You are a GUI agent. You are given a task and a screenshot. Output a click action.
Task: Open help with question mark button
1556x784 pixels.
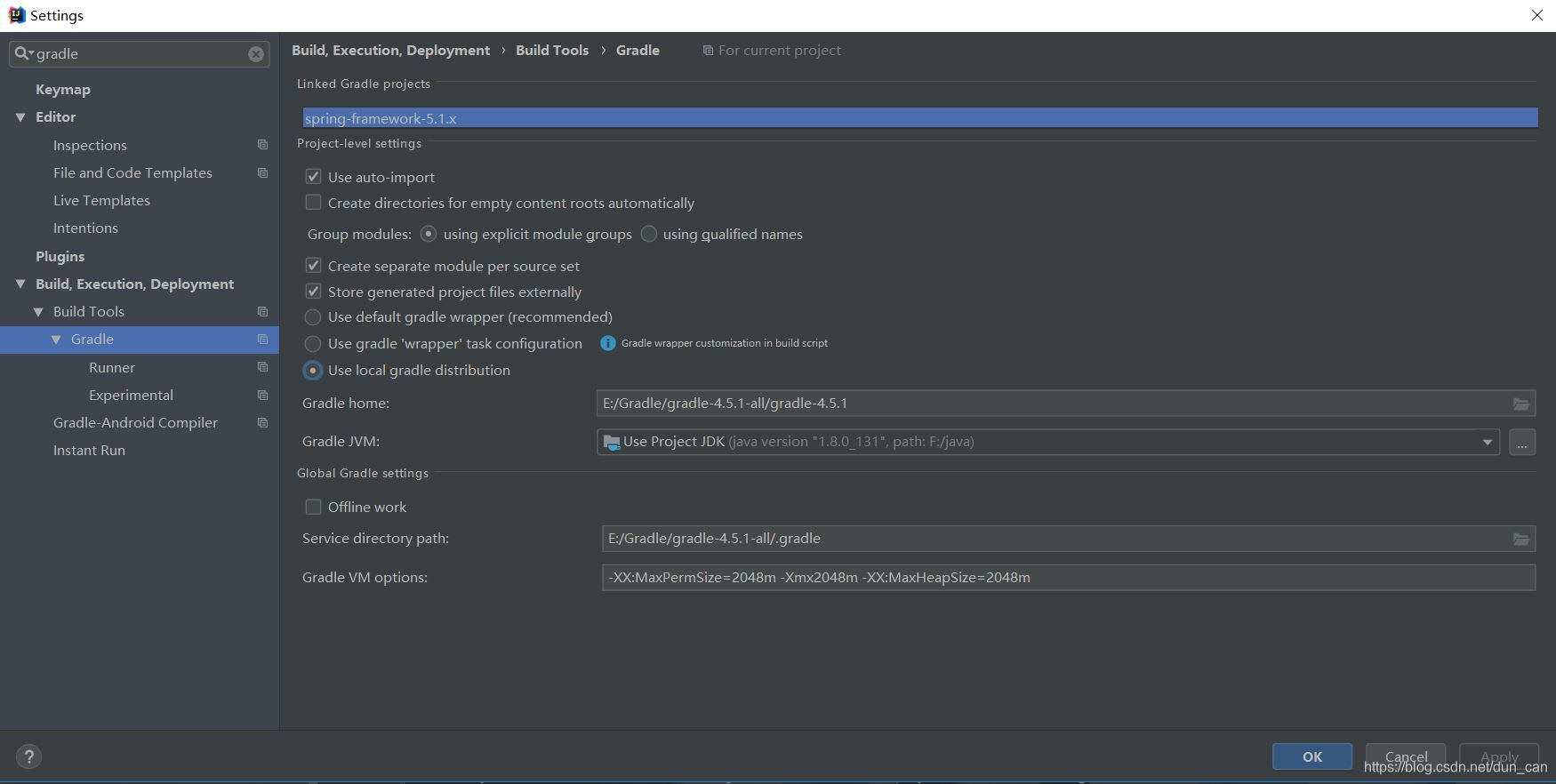(x=28, y=756)
